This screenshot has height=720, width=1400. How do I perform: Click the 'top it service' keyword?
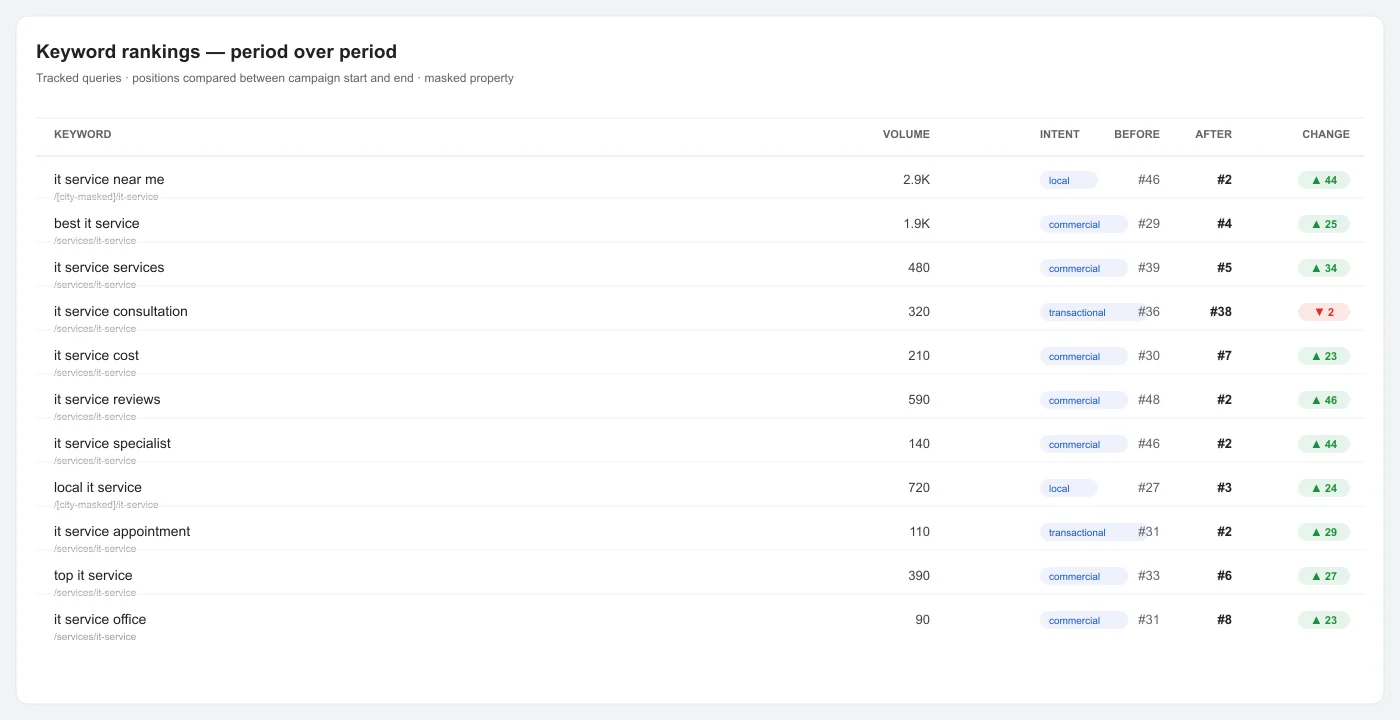(93, 575)
